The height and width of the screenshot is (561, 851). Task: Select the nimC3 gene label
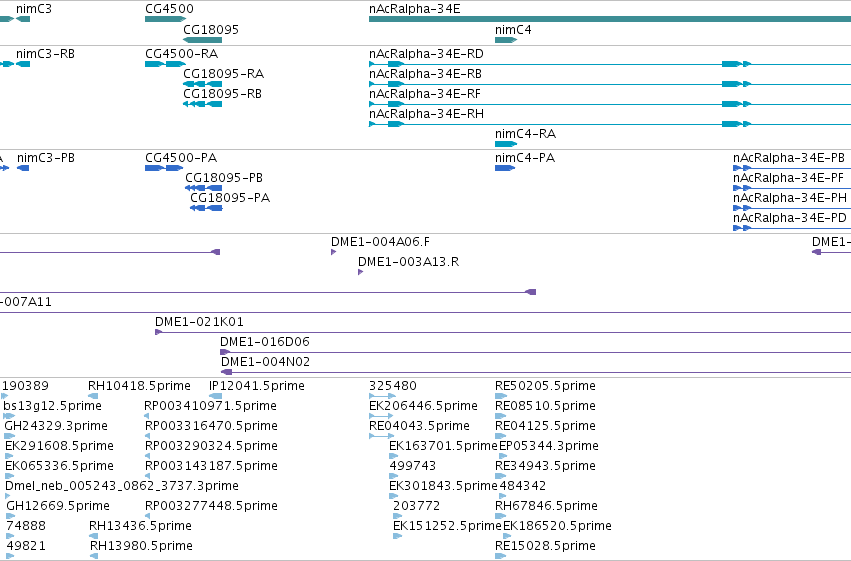point(34,9)
